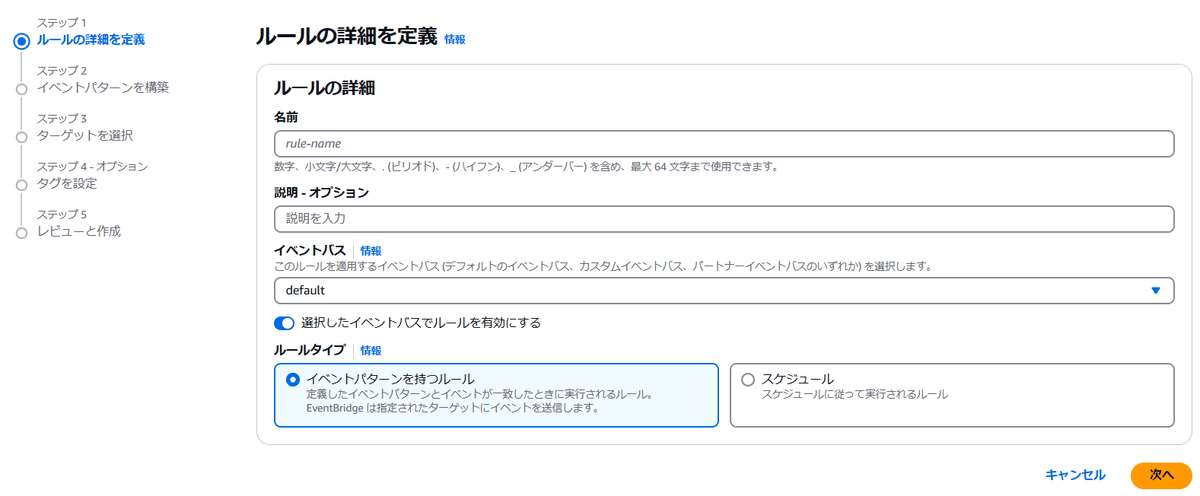Open 情報 link next to ルールの詳細を定義 heading
This screenshot has width=1200, height=496.
pyautogui.click(x=455, y=39)
